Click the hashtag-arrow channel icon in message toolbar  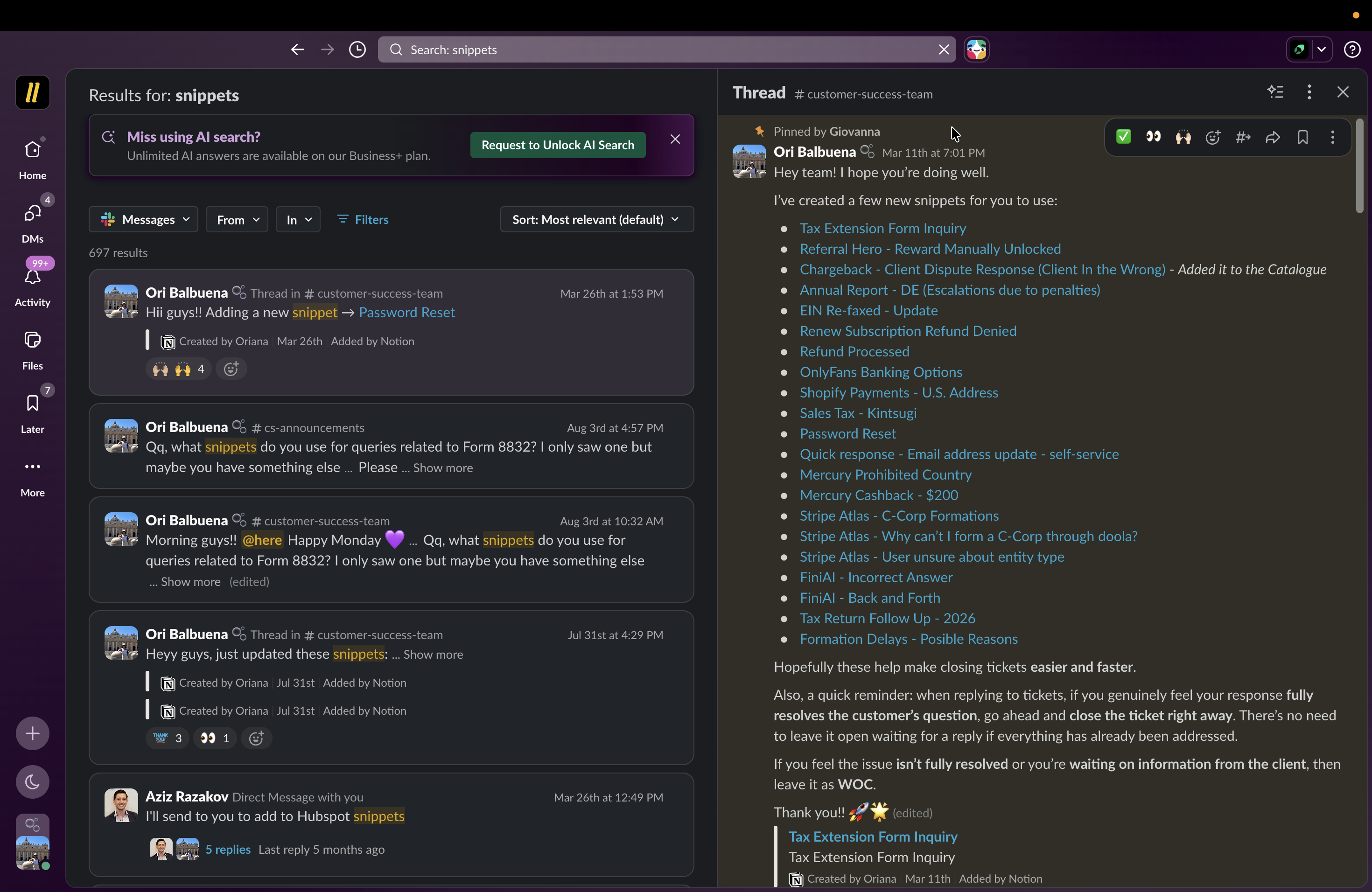click(1243, 137)
